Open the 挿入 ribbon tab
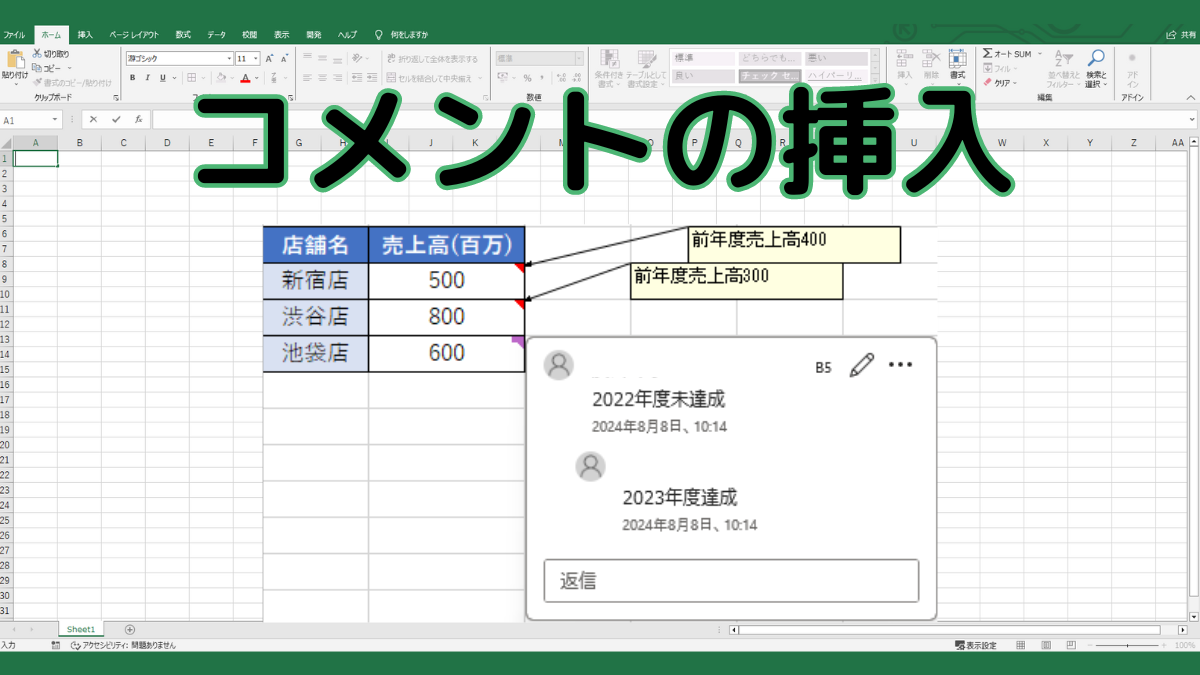The image size is (1200, 675). [x=83, y=33]
